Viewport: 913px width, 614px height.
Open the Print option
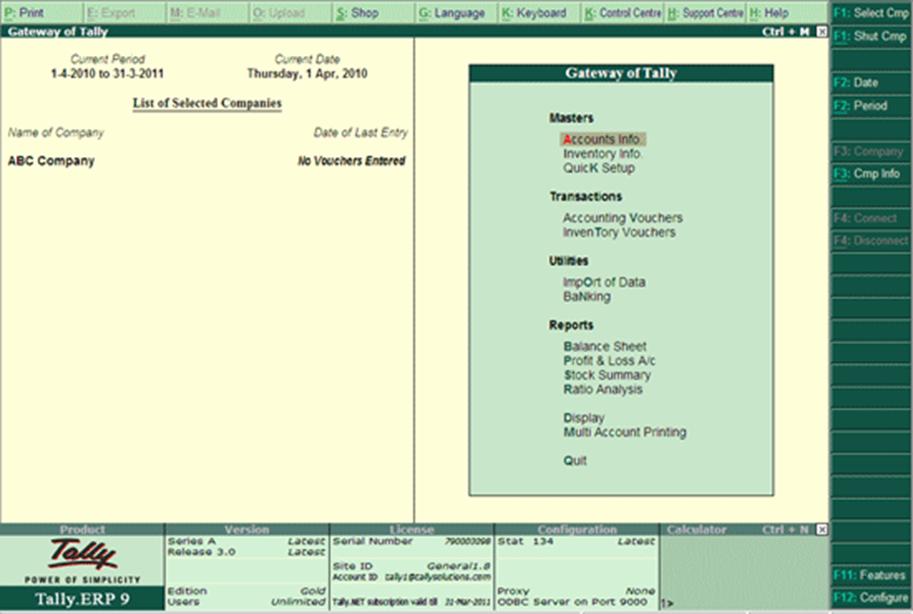28,13
